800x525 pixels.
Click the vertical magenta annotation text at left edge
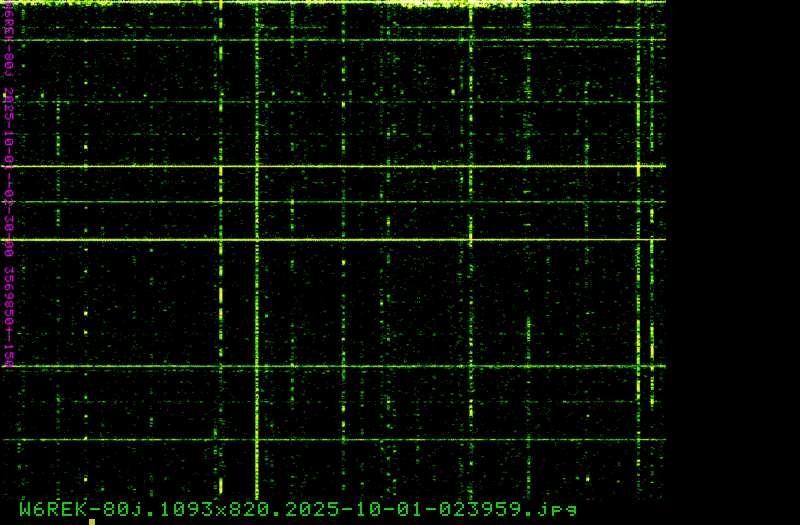[8, 200]
